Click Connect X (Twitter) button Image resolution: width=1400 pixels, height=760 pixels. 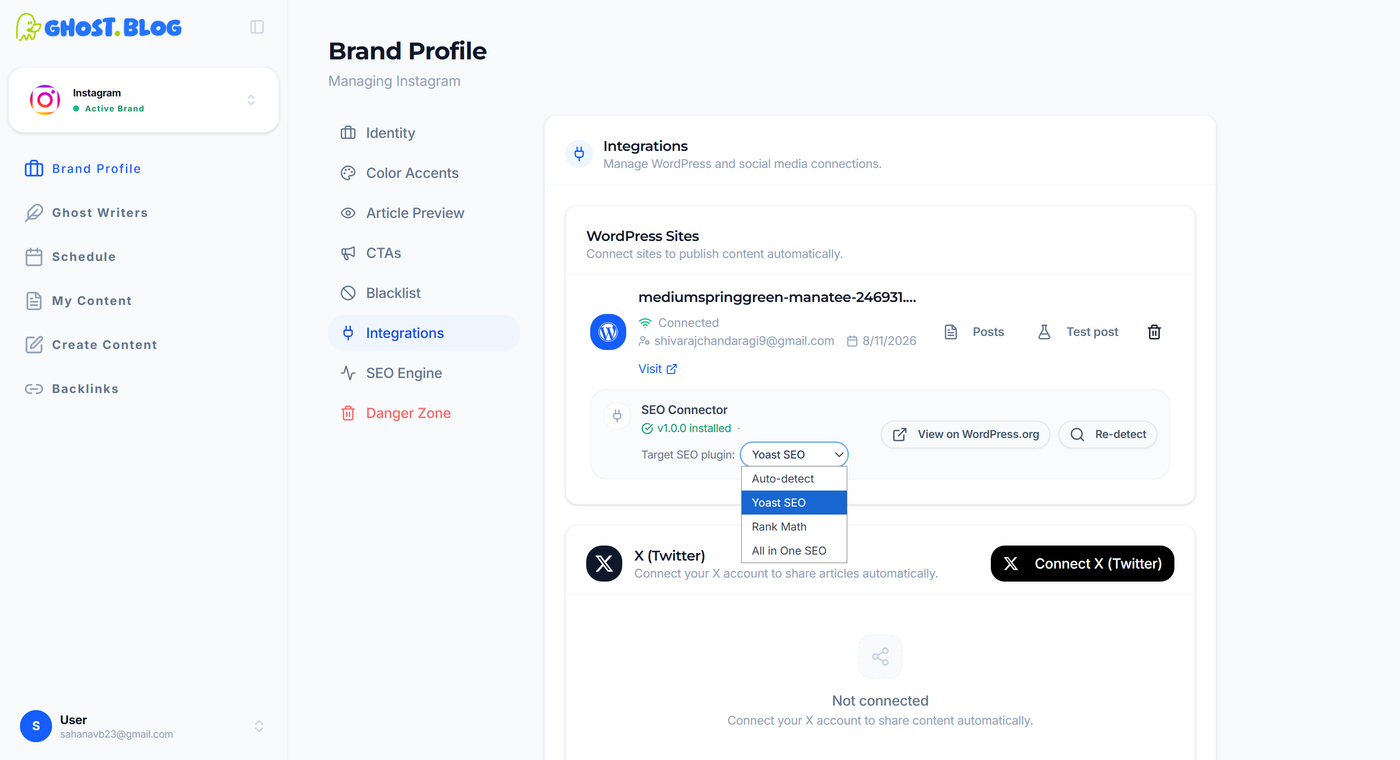click(x=1082, y=563)
